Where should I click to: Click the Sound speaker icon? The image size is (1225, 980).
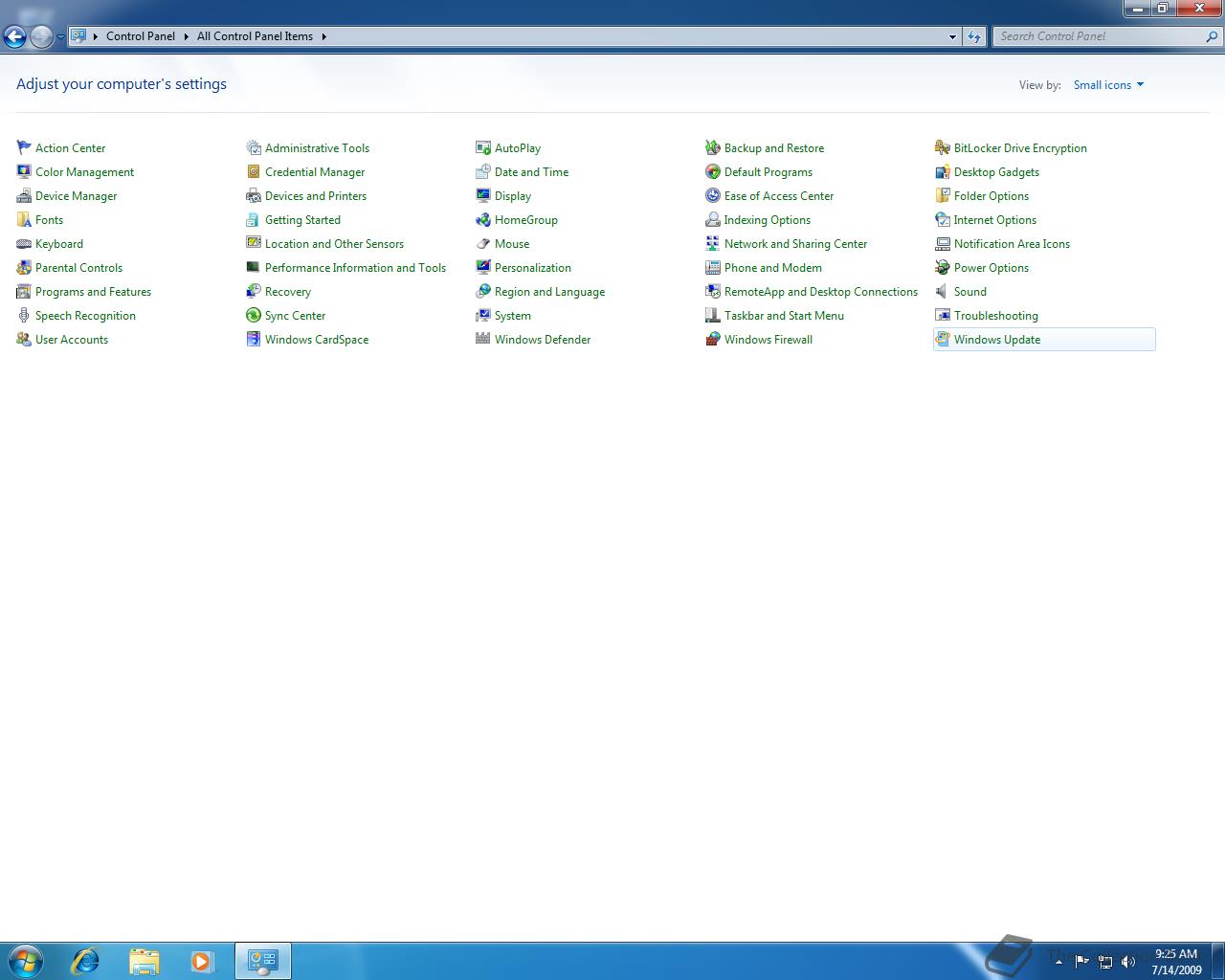[x=943, y=291]
